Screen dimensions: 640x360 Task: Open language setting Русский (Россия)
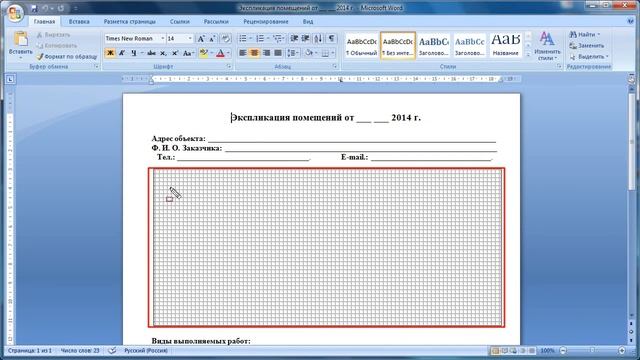(146, 351)
